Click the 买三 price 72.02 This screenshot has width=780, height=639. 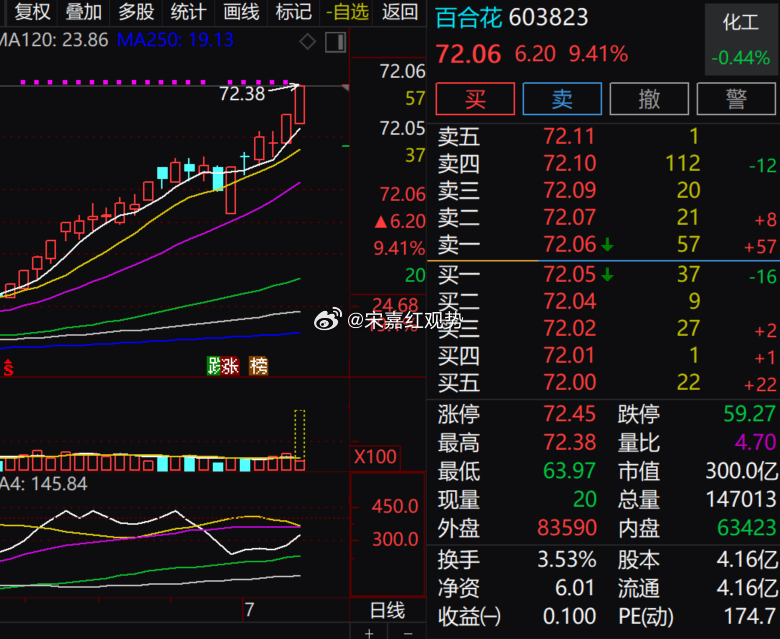pyautogui.click(x=570, y=328)
